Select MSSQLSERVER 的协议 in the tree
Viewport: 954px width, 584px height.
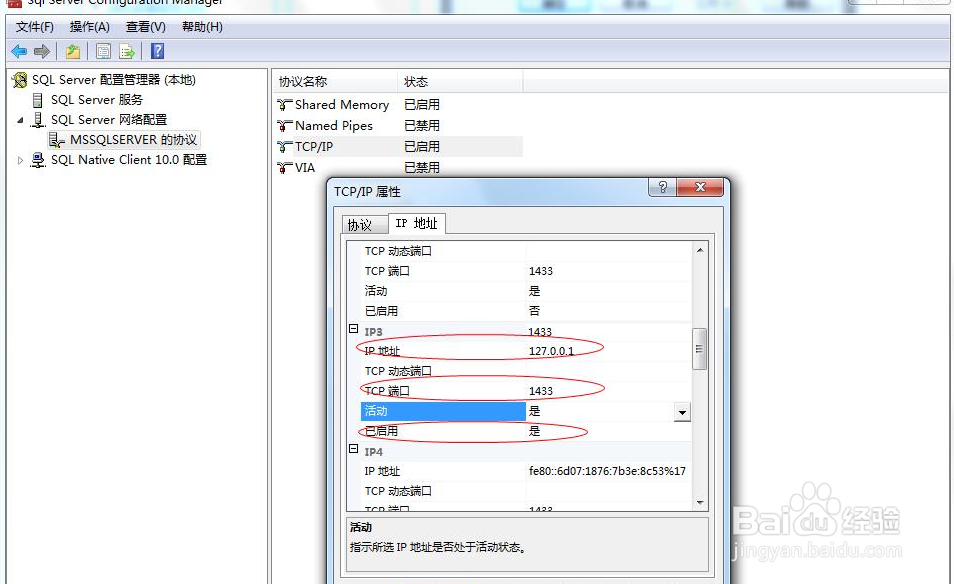tap(133, 140)
